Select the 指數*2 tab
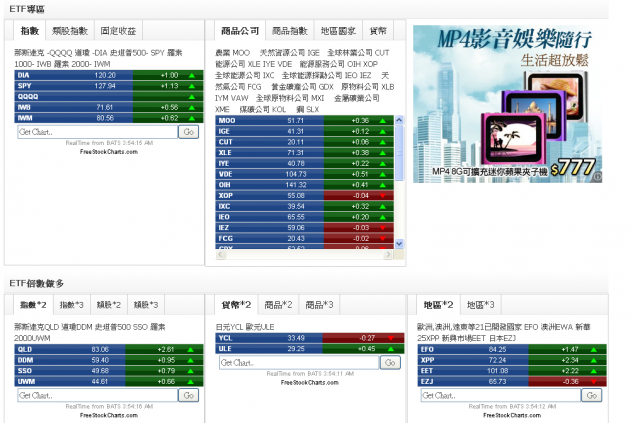The image size is (640, 423). pos(33,305)
